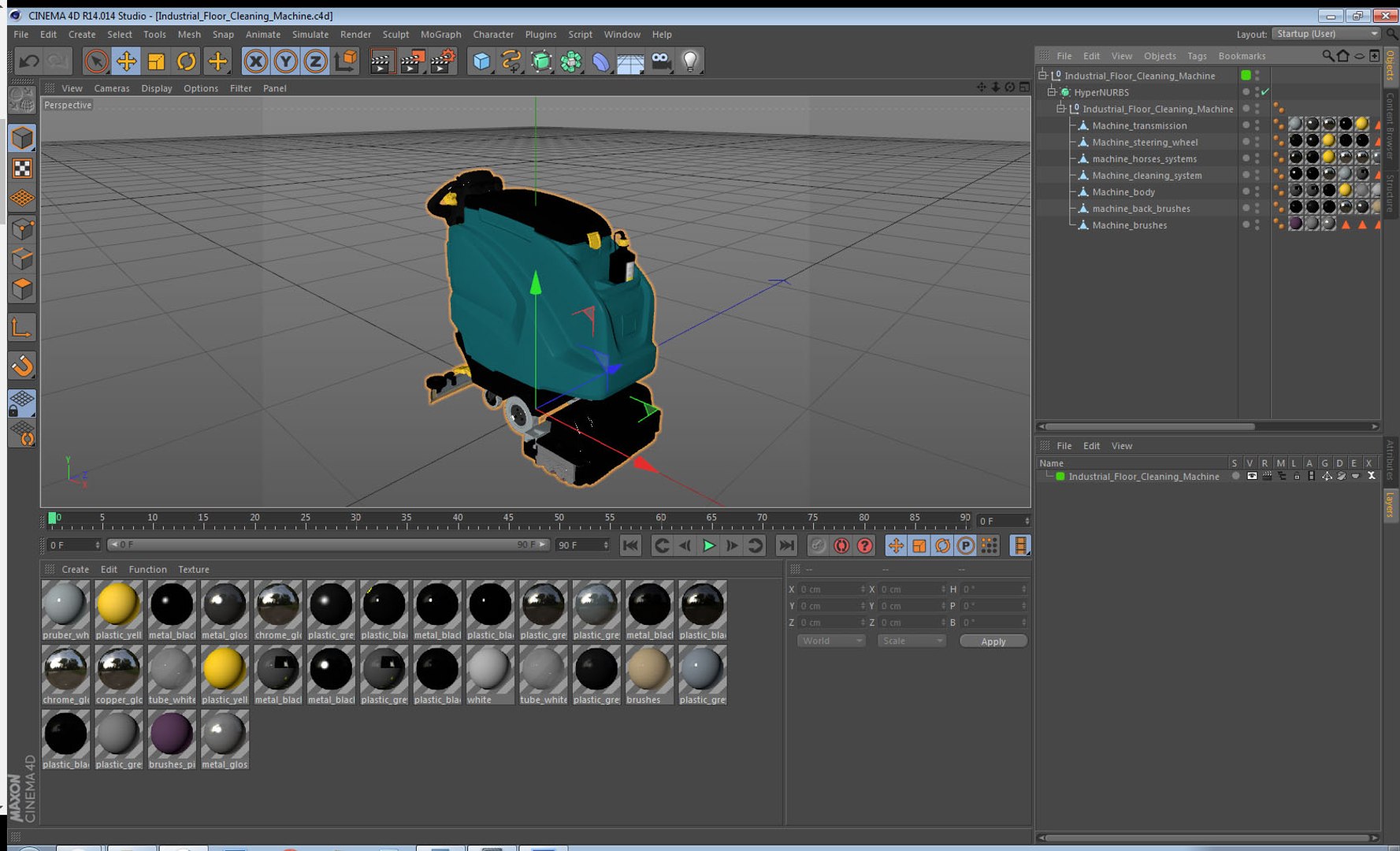Add a Cube primitive object

pyautogui.click(x=481, y=61)
